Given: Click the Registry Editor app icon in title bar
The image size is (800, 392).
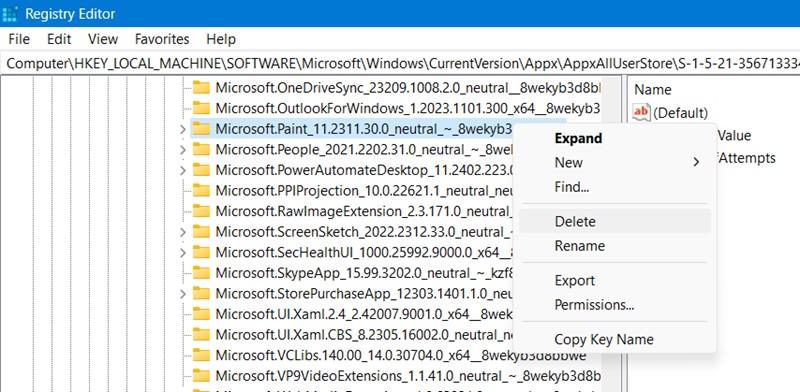Looking at the screenshot, I should tap(10, 14).
